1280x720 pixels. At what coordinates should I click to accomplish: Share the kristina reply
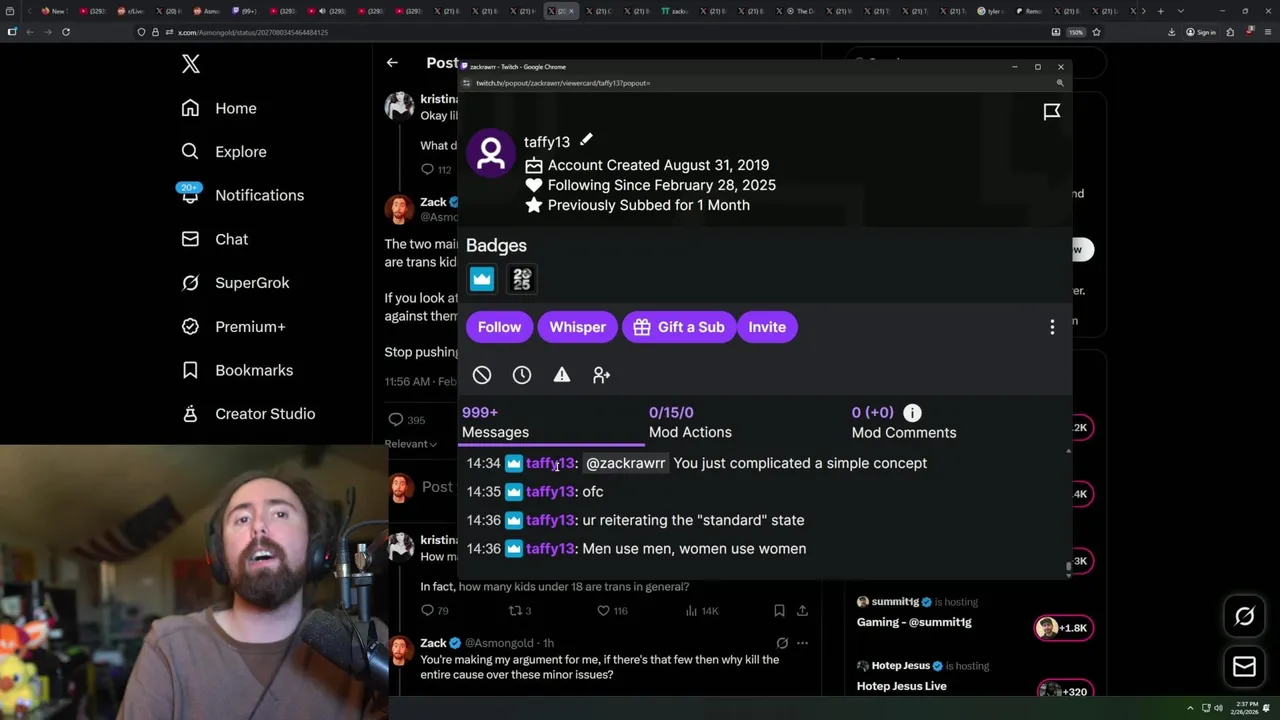click(x=802, y=610)
